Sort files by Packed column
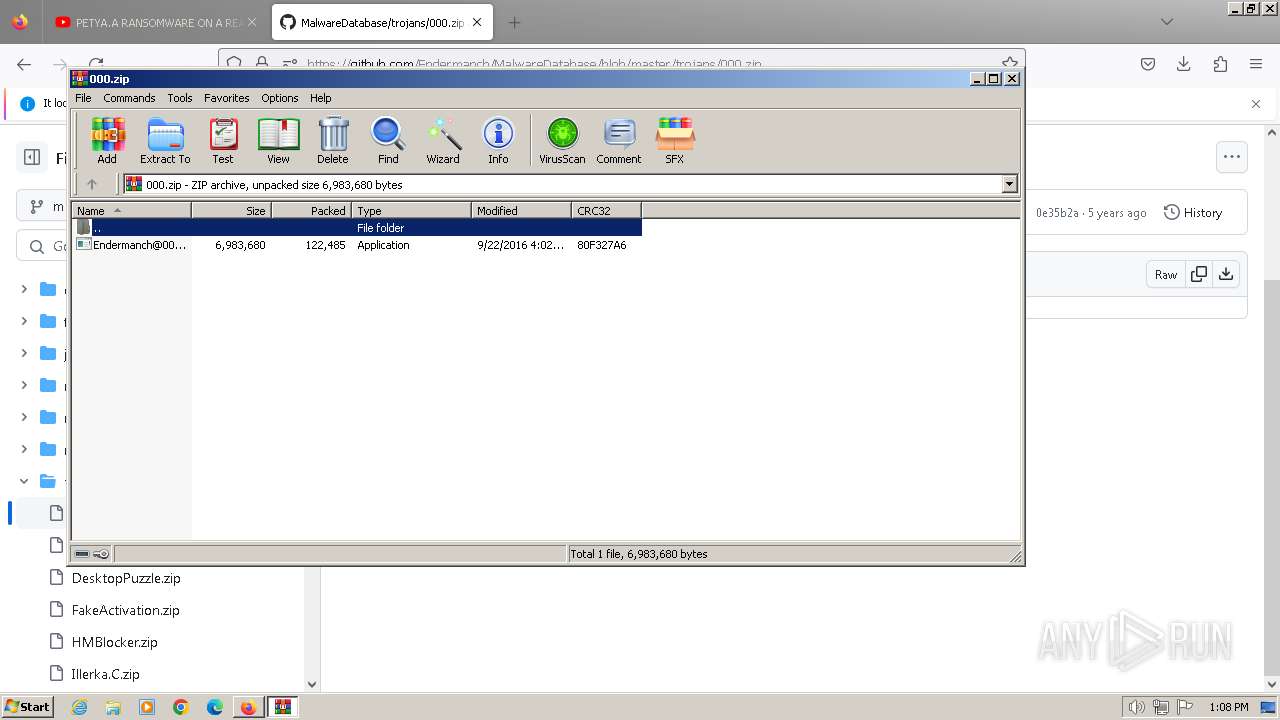1280x720 pixels. (311, 210)
